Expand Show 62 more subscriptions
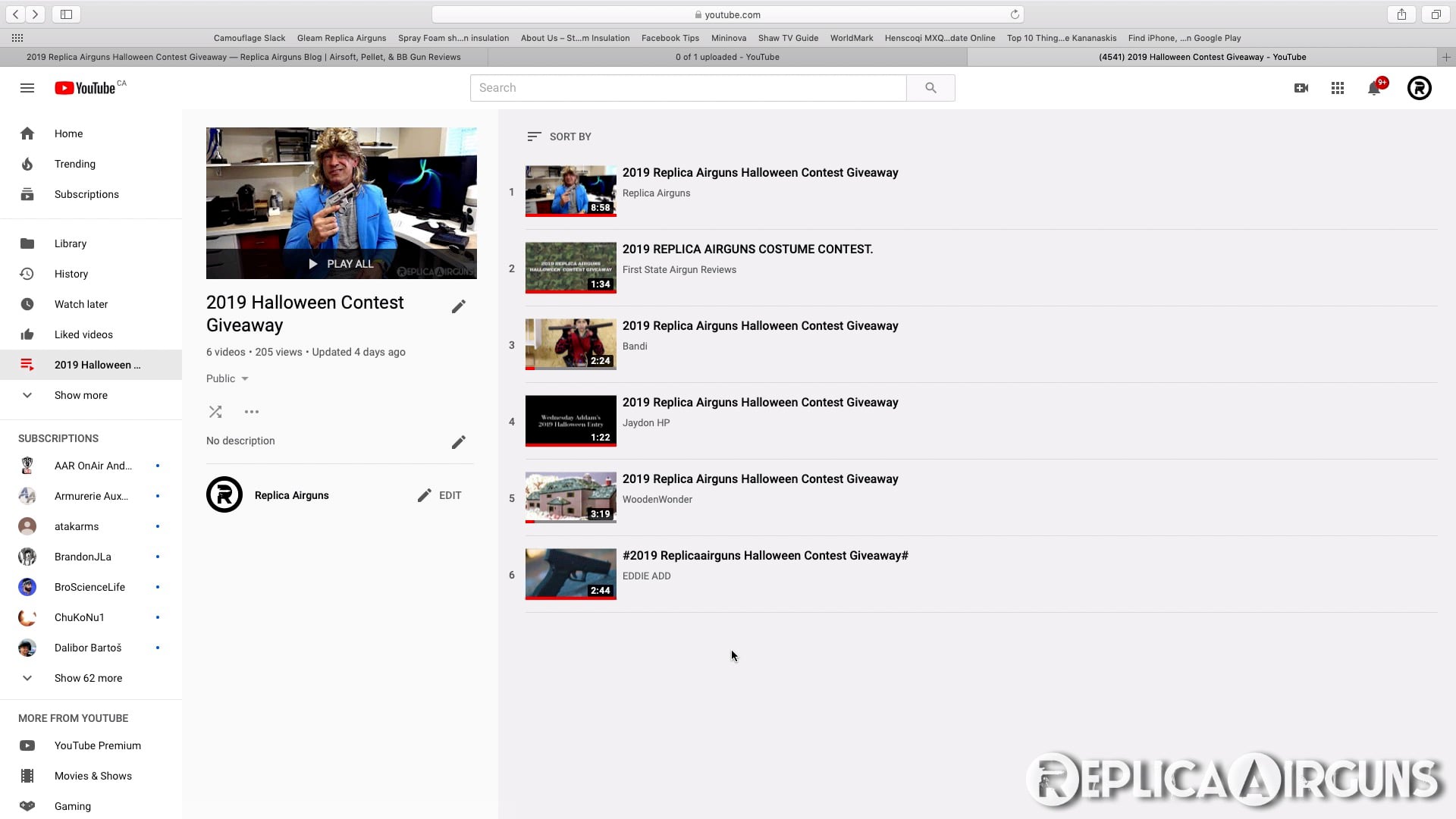 click(x=91, y=678)
